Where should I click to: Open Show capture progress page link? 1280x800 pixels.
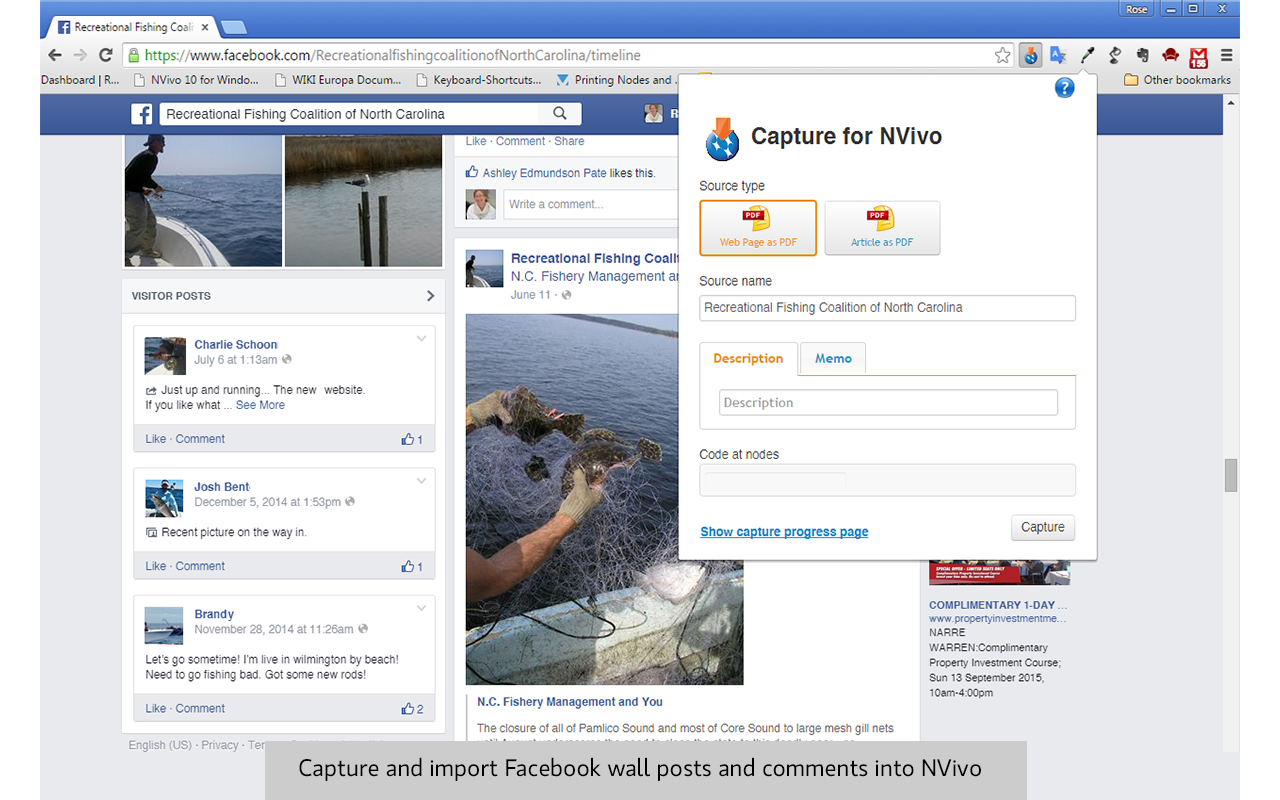pos(784,532)
